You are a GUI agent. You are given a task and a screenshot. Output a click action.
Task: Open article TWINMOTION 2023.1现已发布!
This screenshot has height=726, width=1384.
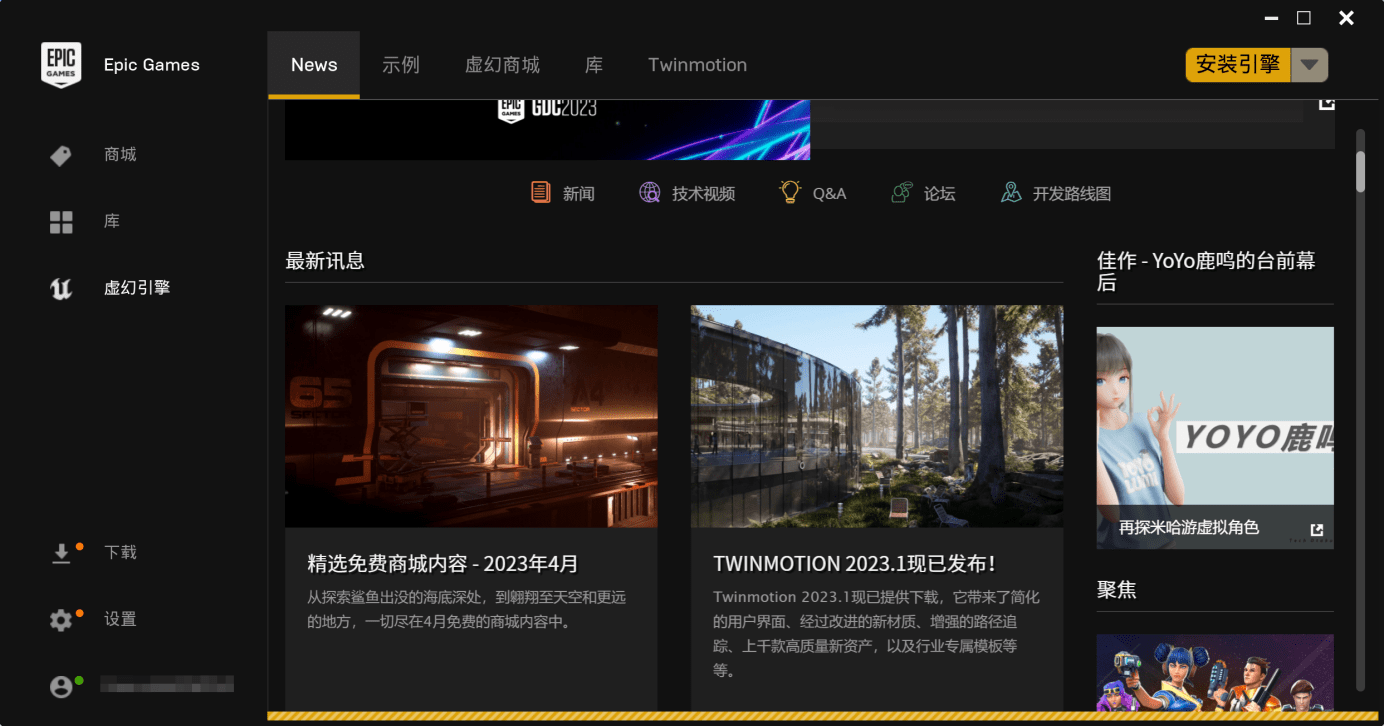click(x=855, y=564)
